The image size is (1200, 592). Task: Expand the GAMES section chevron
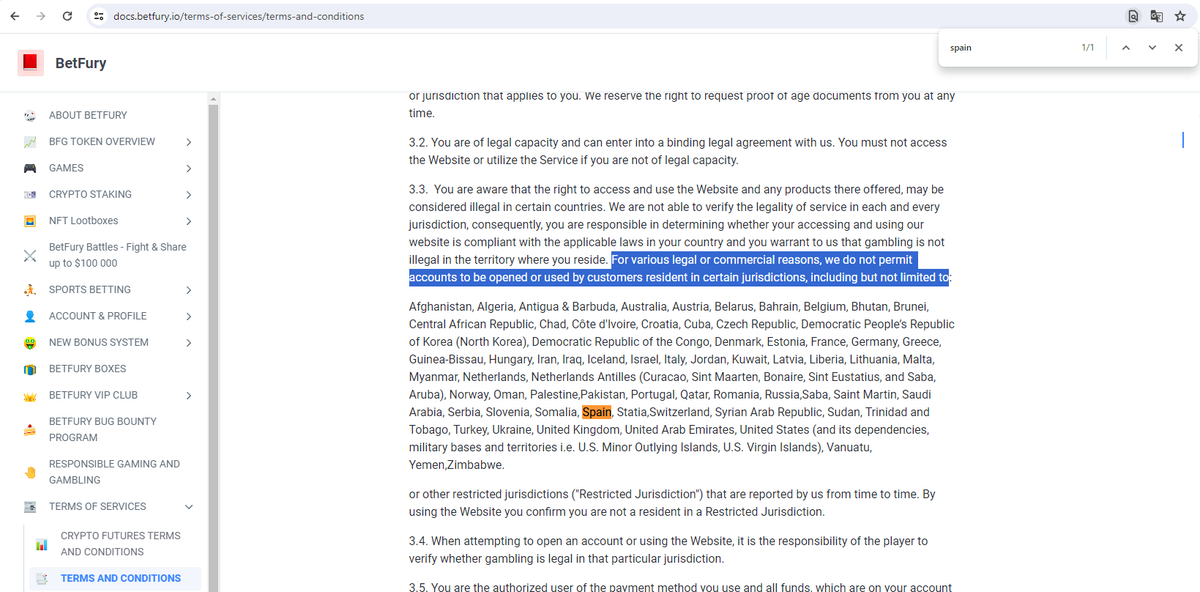point(188,168)
